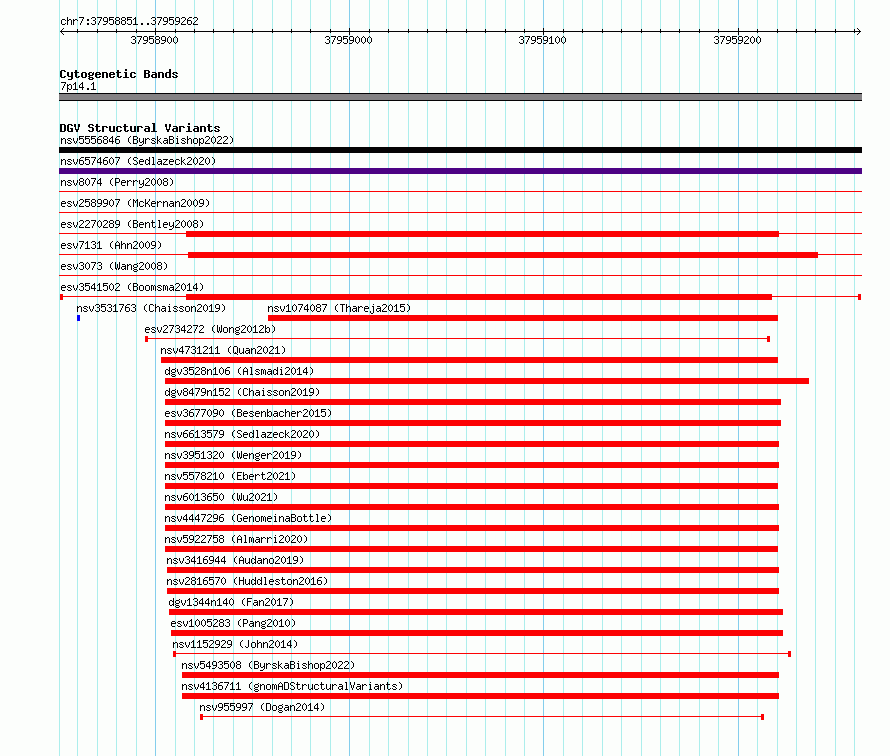This screenshot has height=756, width=890.
Task: Click nsv2816570 (Huddleston2016) label
Action: pyautogui.click(x=247, y=581)
